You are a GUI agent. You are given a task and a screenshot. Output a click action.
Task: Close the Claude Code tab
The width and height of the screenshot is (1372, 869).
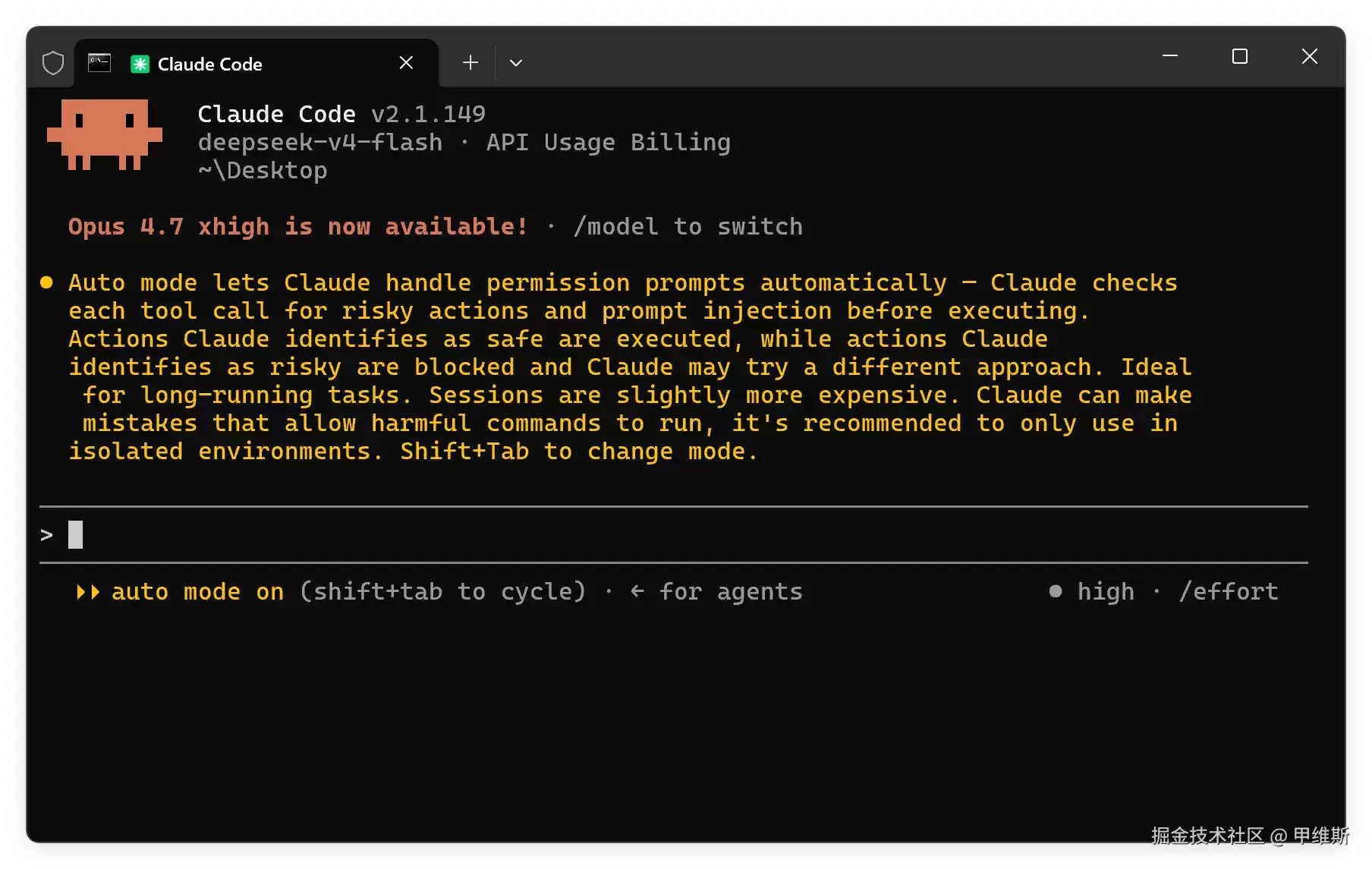tap(406, 63)
